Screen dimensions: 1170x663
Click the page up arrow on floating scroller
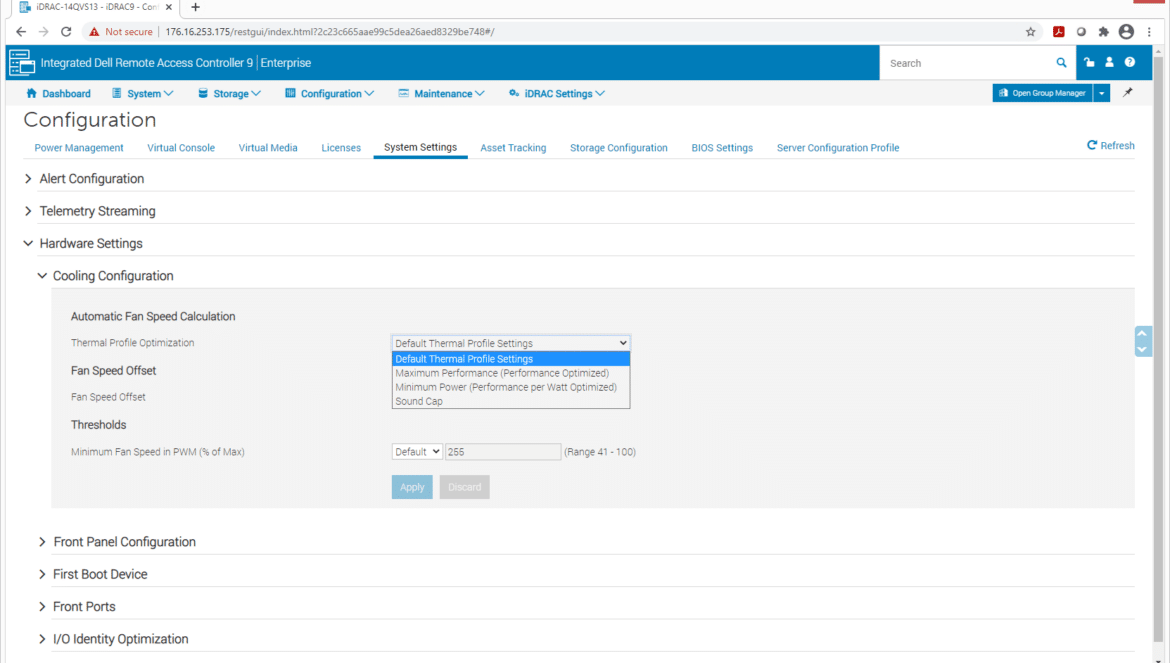click(1142, 334)
